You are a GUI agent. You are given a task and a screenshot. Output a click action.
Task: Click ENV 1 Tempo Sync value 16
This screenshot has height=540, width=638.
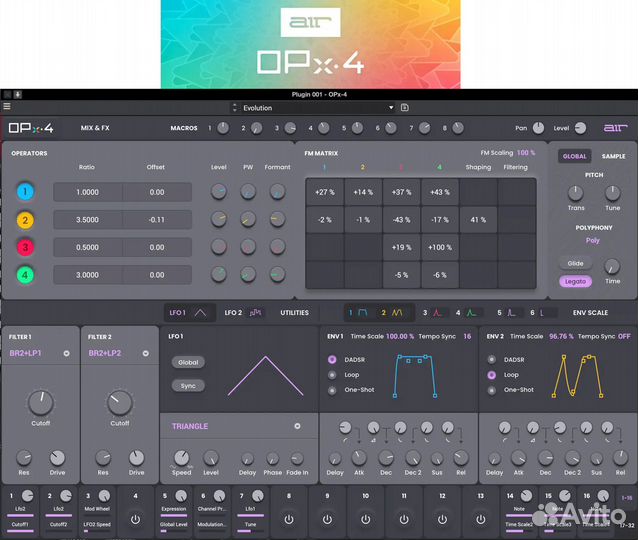(467, 337)
